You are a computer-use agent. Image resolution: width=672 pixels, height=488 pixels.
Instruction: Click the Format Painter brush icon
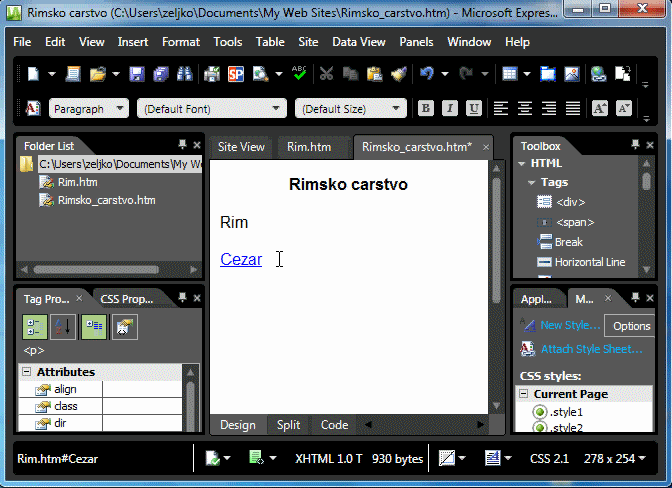click(x=398, y=74)
